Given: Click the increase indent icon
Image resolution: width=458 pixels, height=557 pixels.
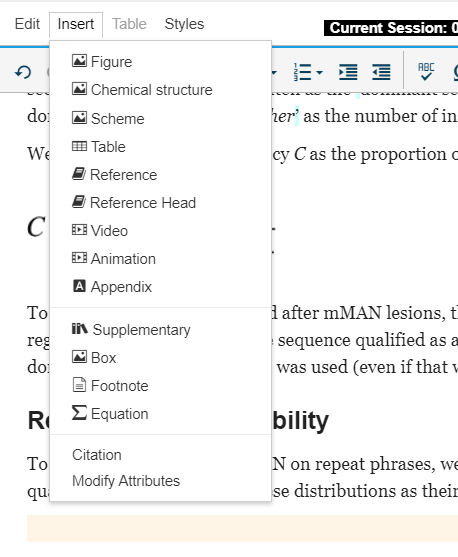Looking at the screenshot, I should 348,72.
